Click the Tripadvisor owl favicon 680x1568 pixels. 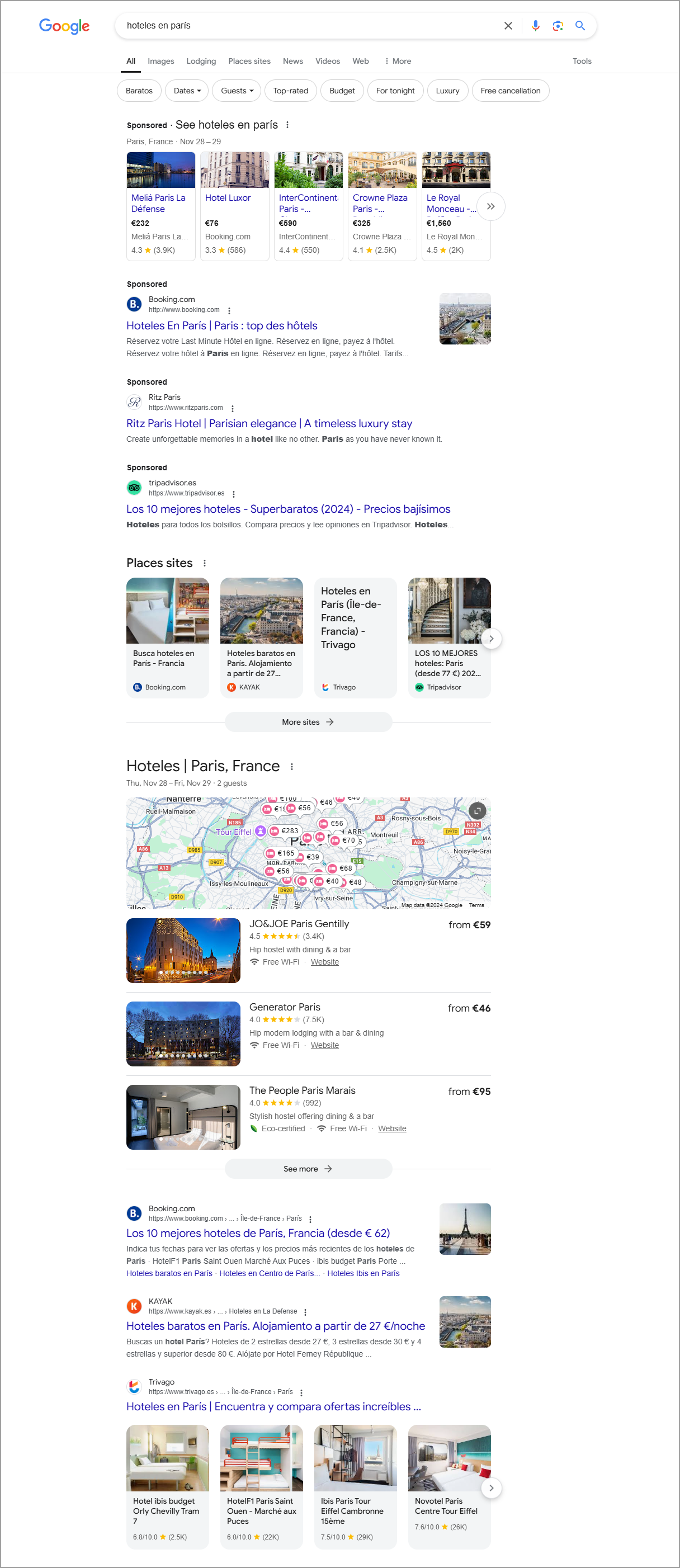point(134,487)
